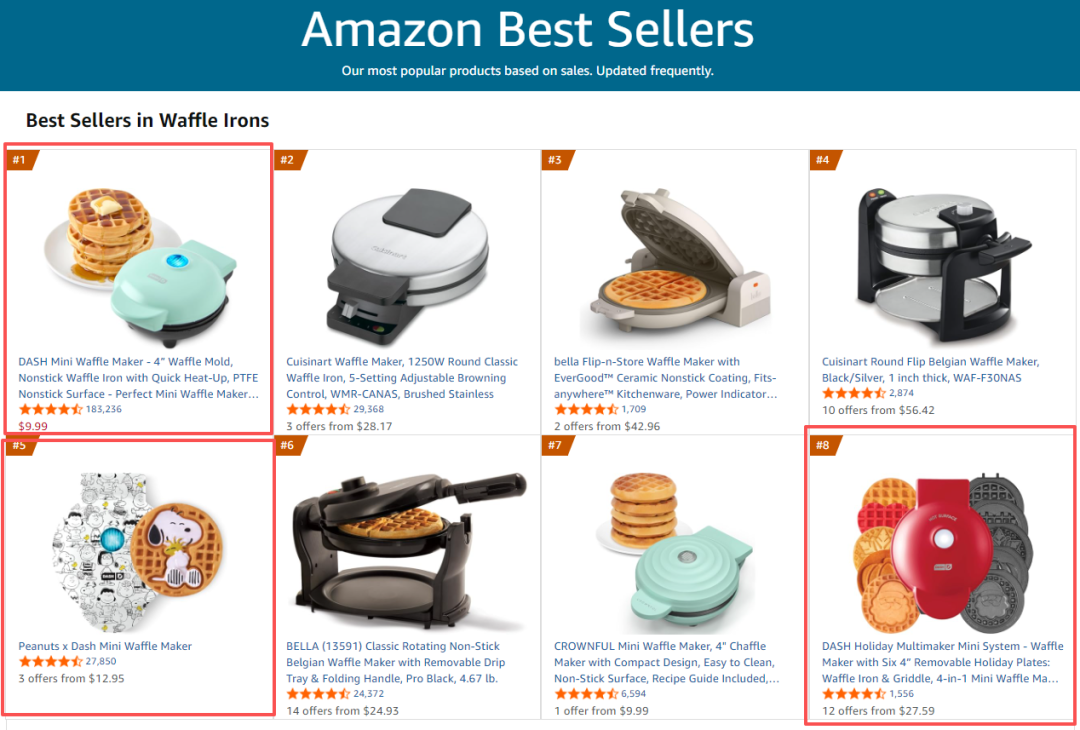Viewport: 1080px width, 730px height.
Task: Click the #6 best seller rank badge
Action: (x=288, y=446)
